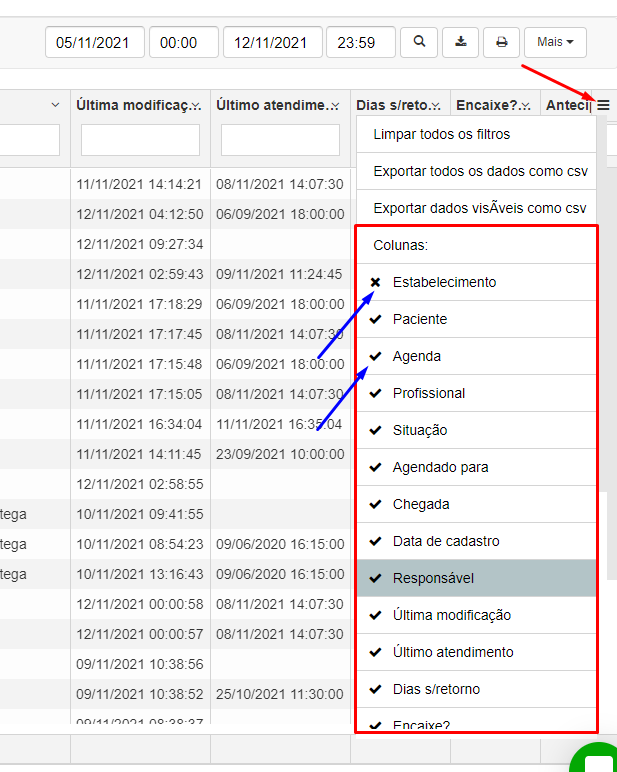The image size is (617, 772).
Task: Click cell 11/11/2021 16:35:04
Action: pos(279,424)
